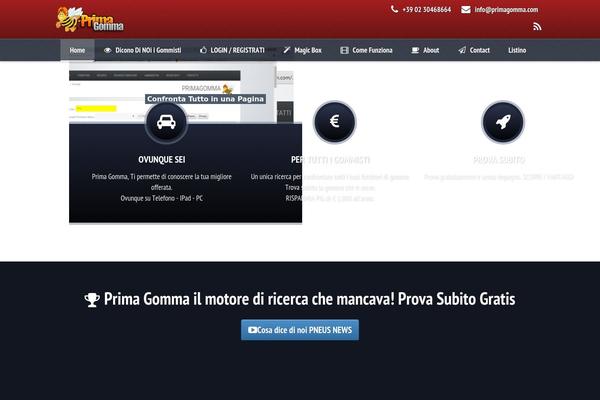Open the RSS feed icon
This screenshot has height=400, width=600.
pyautogui.click(x=537, y=26)
